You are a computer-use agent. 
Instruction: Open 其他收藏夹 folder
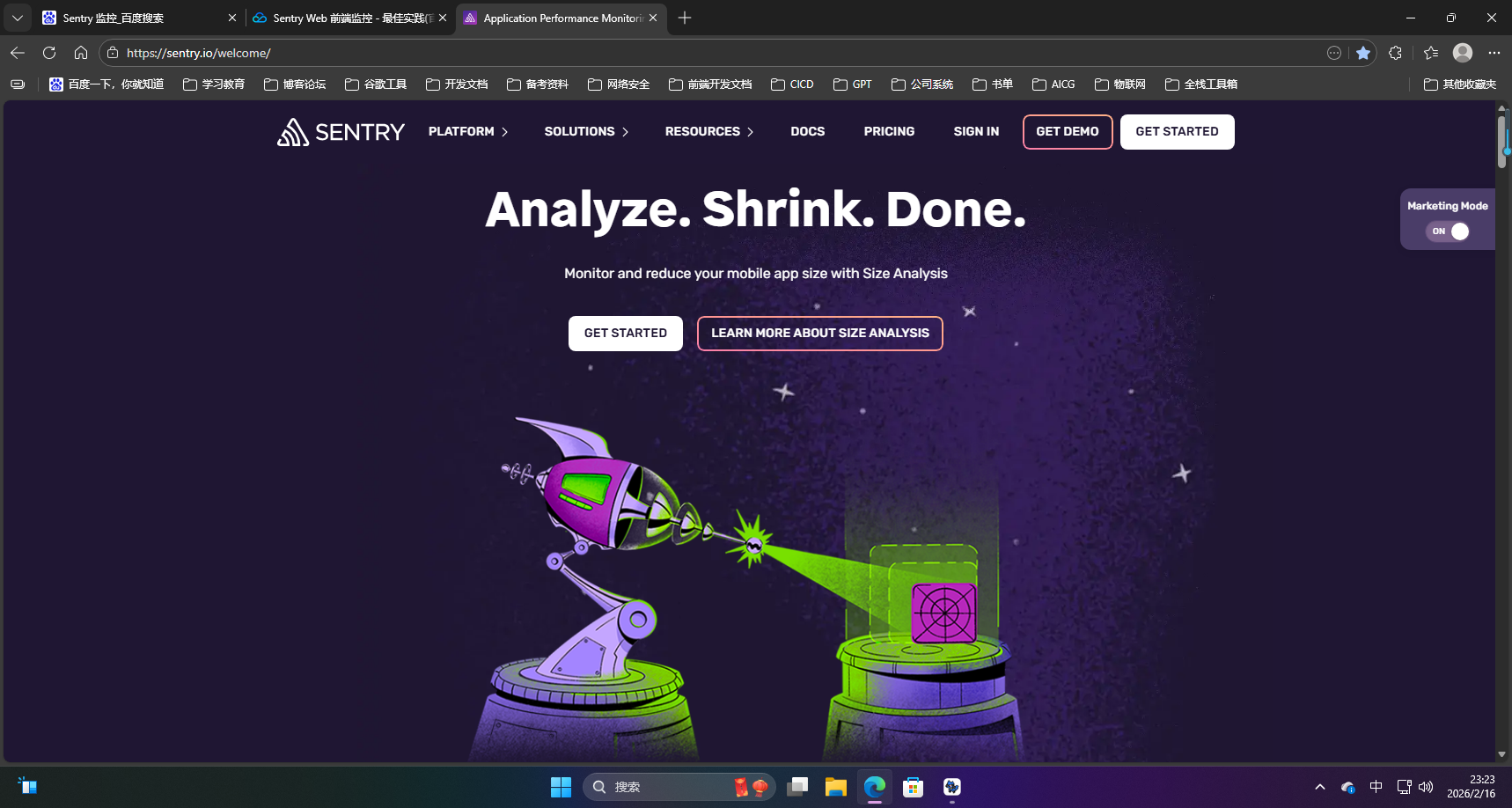coord(1460,84)
